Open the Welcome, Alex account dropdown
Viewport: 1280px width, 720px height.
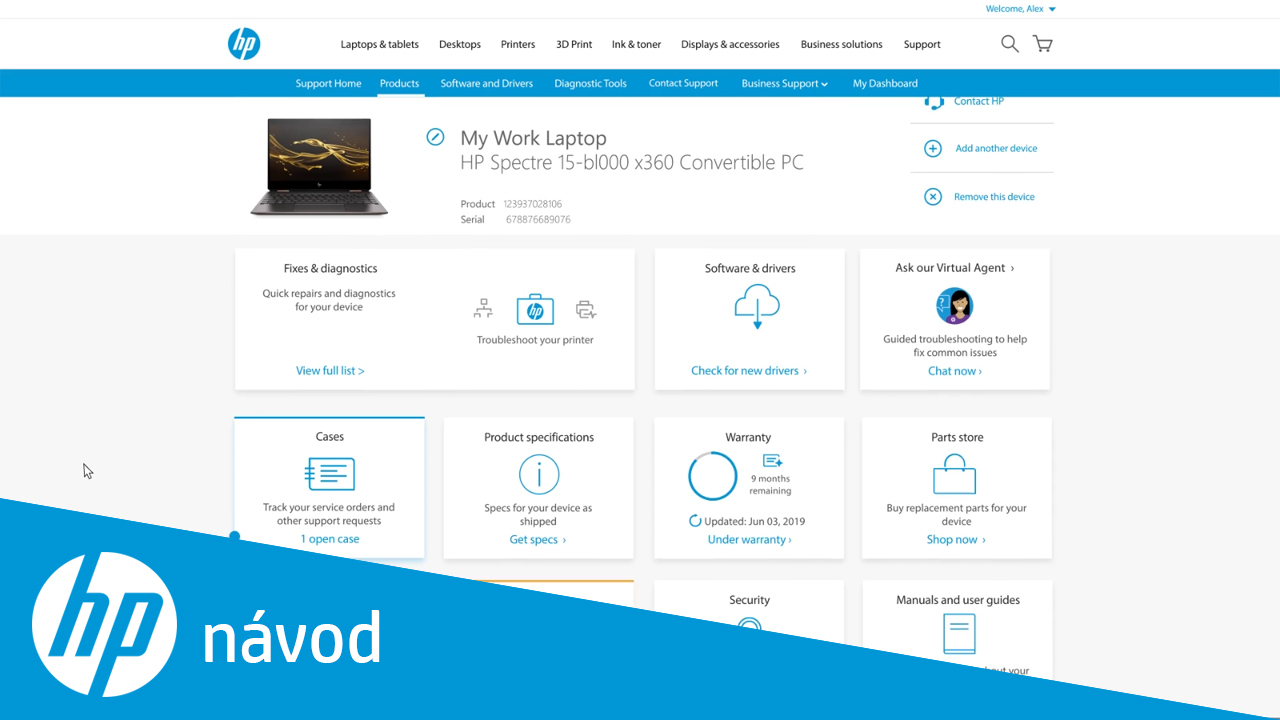pos(1020,8)
